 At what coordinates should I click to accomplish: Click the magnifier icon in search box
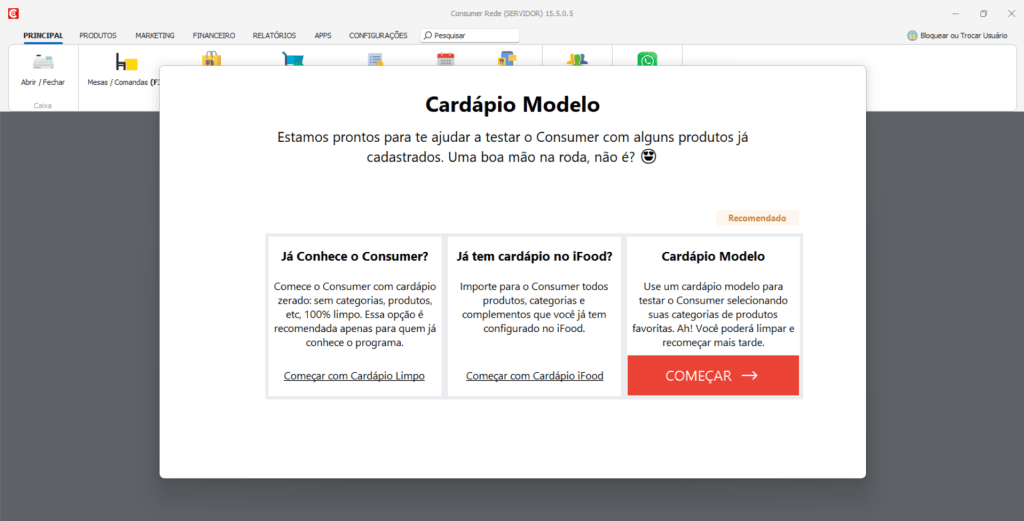tap(428, 35)
